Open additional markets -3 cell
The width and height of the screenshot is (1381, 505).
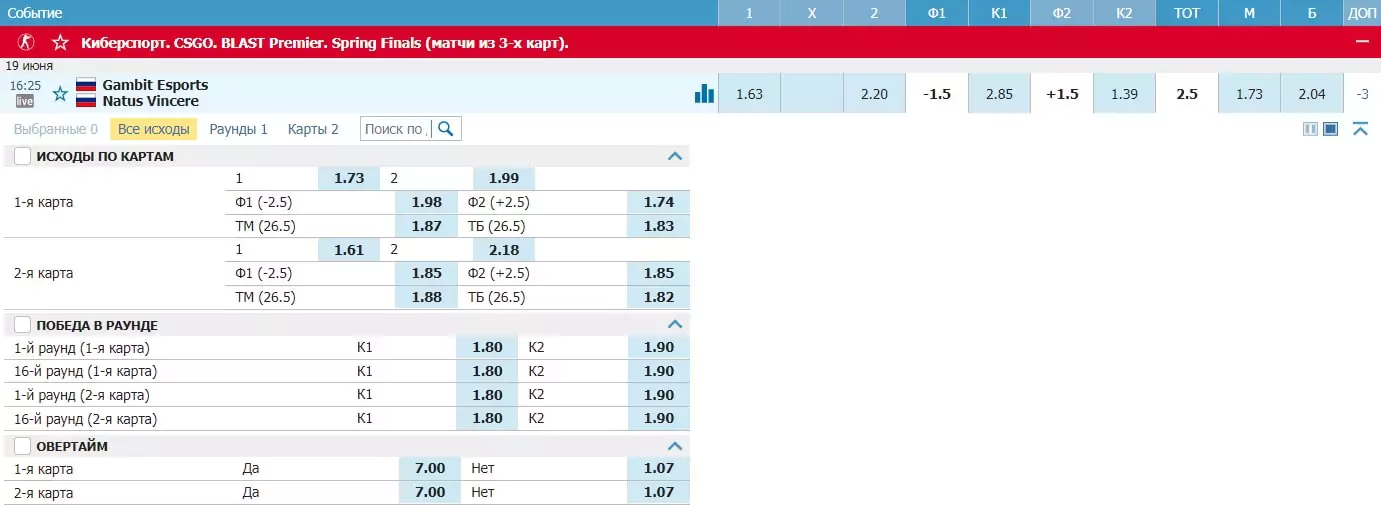(x=1362, y=94)
